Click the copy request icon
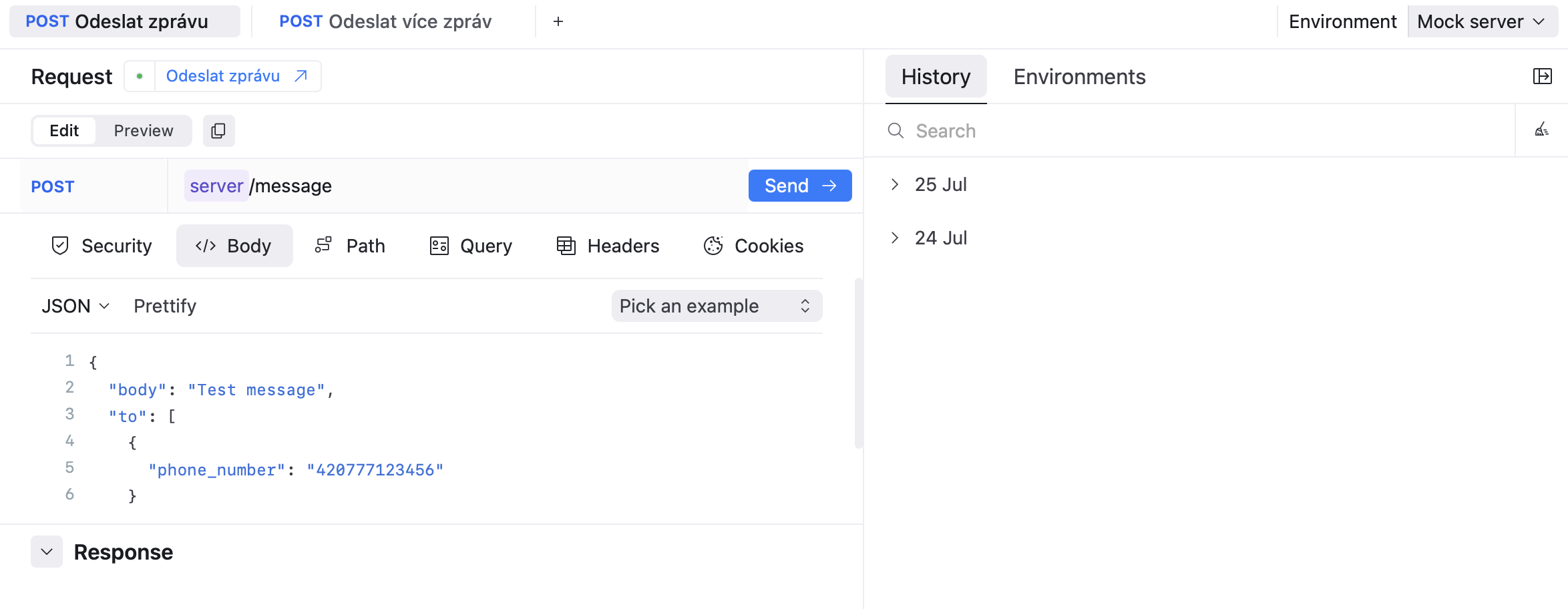The height and width of the screenshot is (609, 1568). [x=218, y=131]
